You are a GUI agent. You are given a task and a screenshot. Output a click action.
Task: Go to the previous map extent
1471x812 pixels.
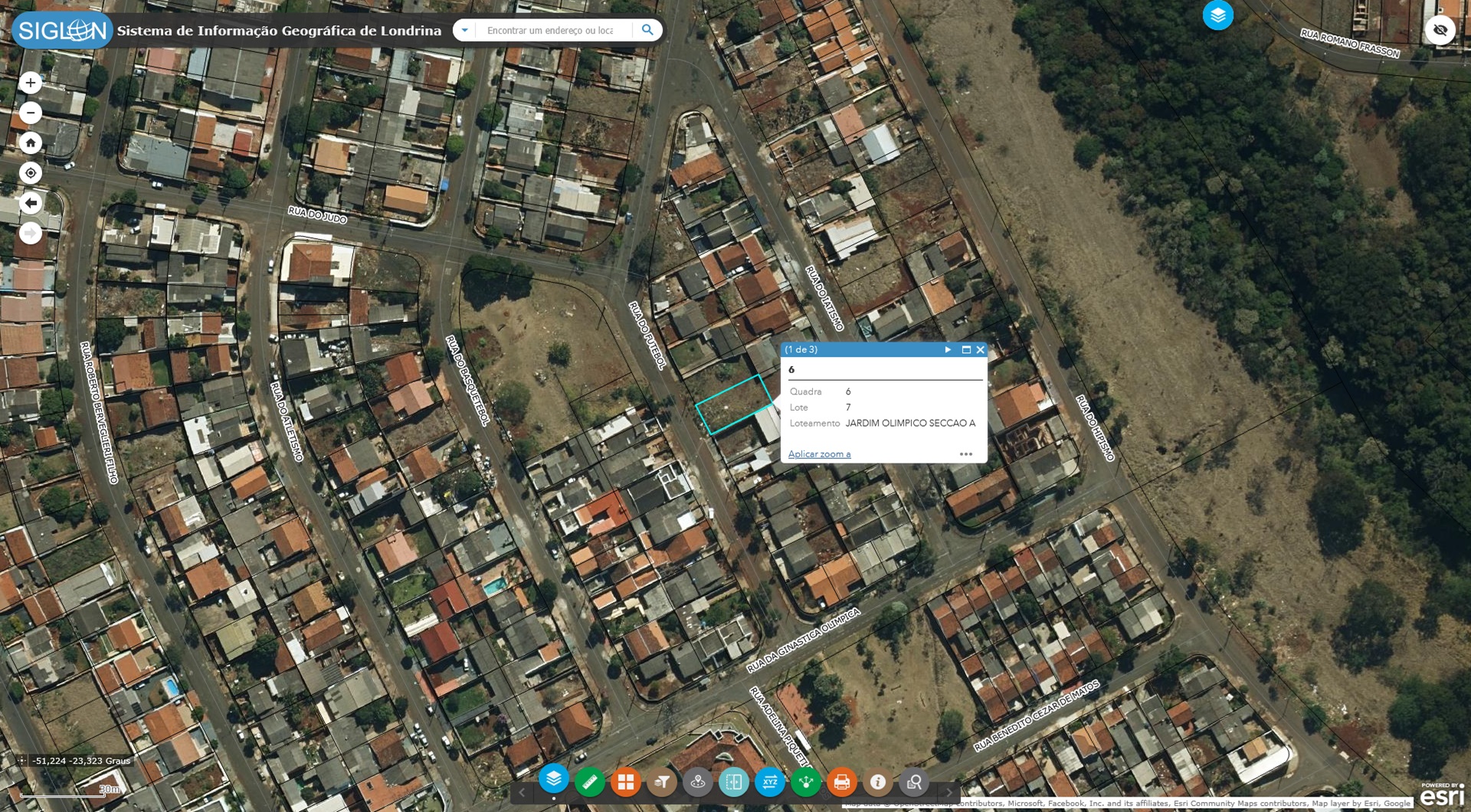click(x=31, y=203)
